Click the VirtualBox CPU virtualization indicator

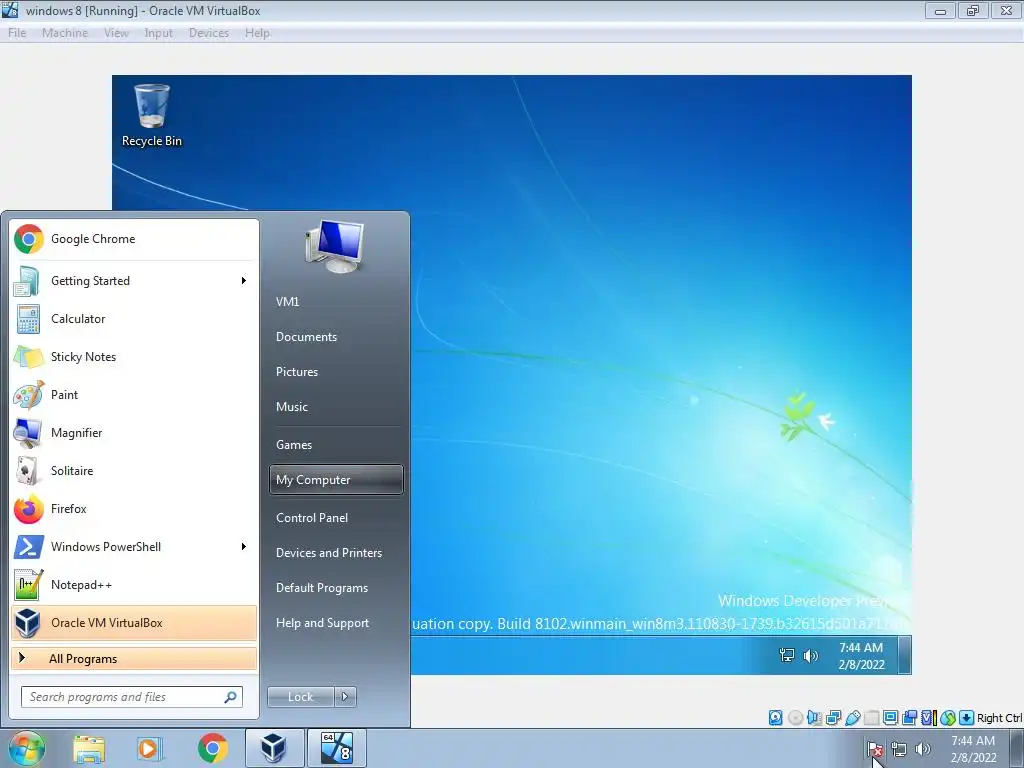click(928, 718)
